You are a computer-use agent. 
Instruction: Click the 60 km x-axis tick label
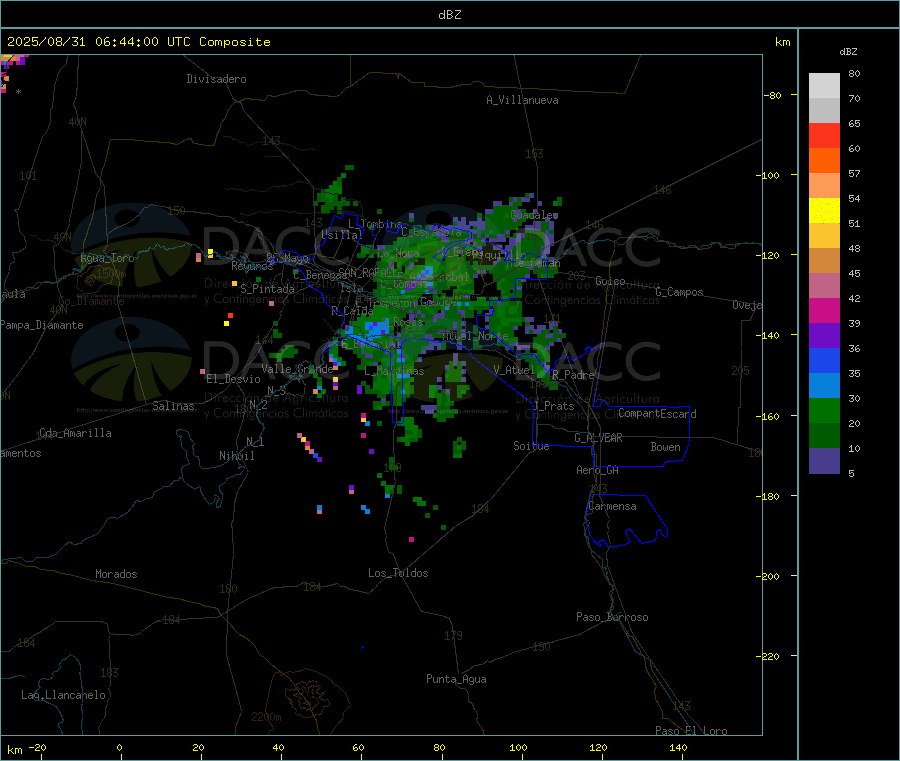(358, 747)
